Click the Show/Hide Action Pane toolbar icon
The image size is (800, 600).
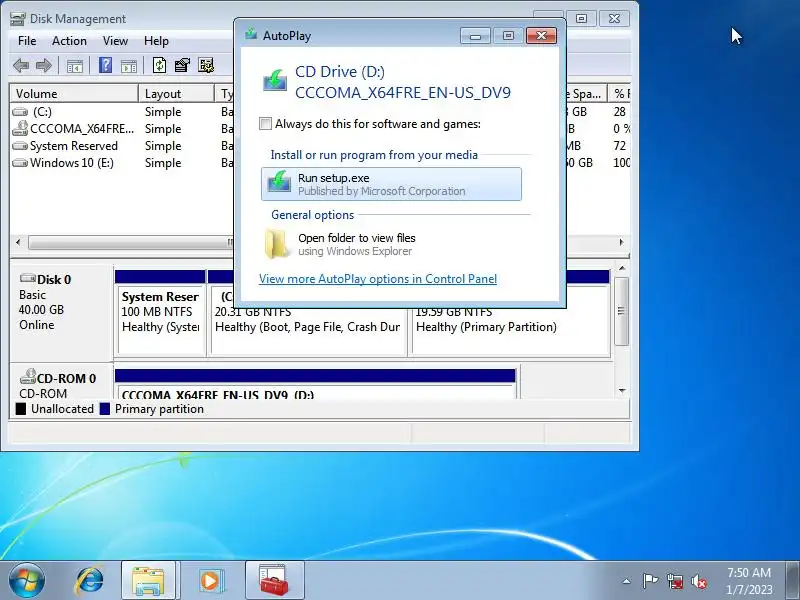click(x=129, y=66)
